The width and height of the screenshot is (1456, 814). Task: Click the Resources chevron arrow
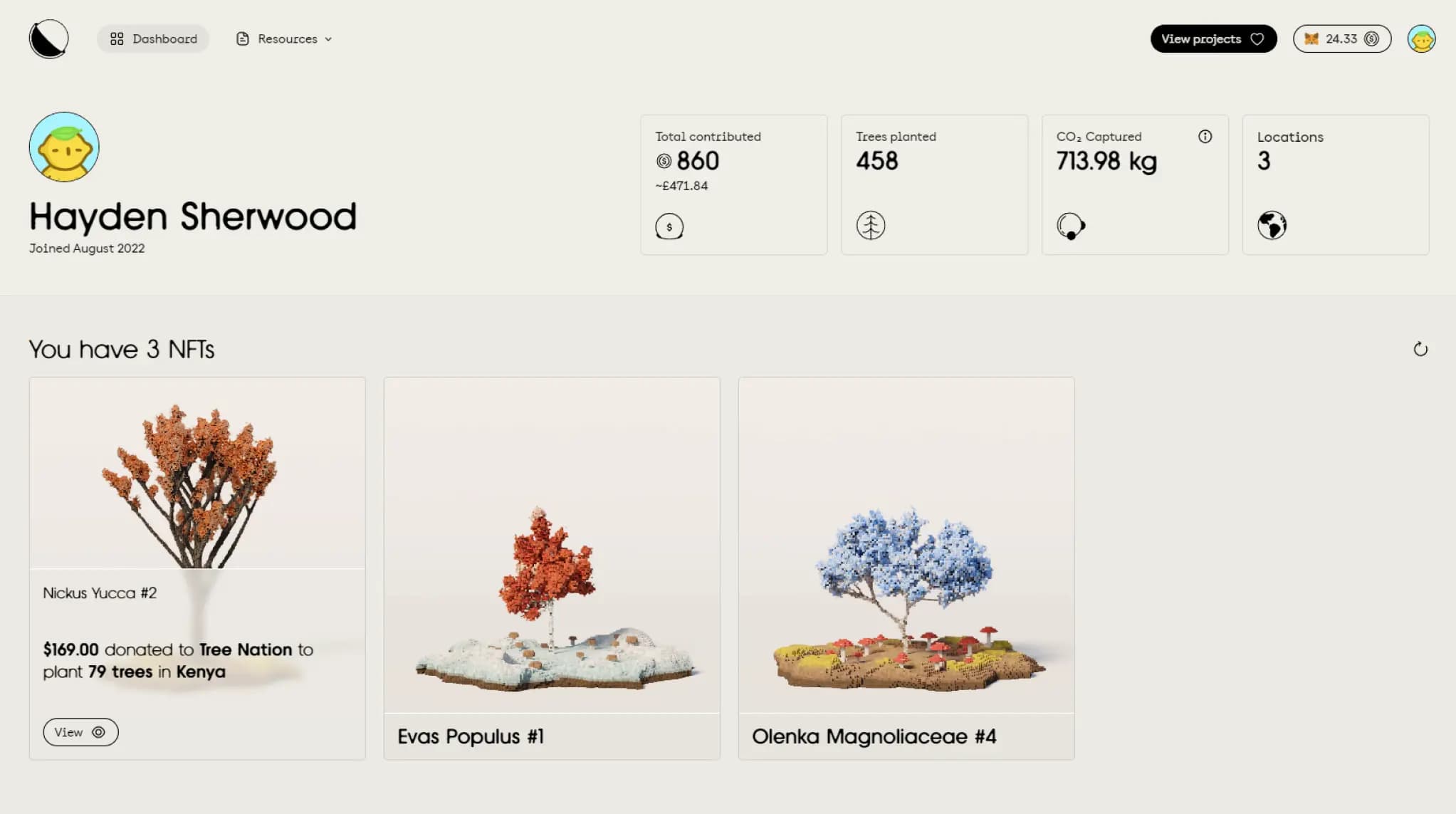tap(328, 39)
